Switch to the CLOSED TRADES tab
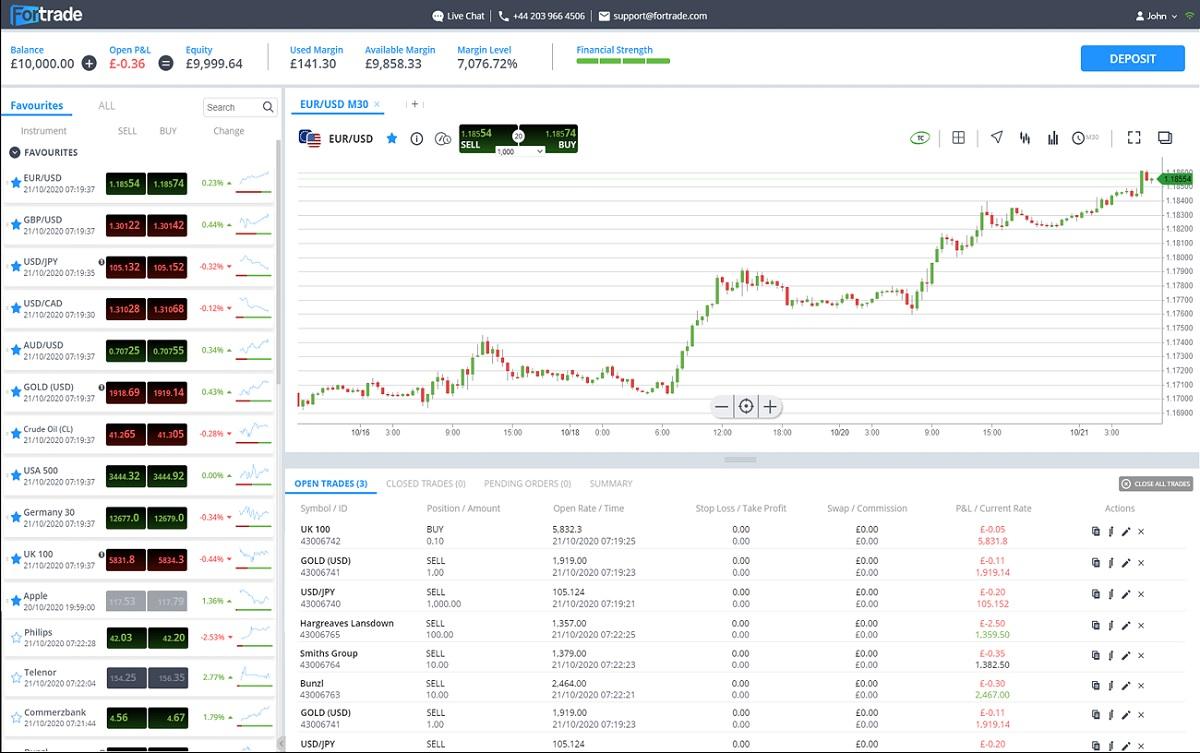 tap(426, 483)
